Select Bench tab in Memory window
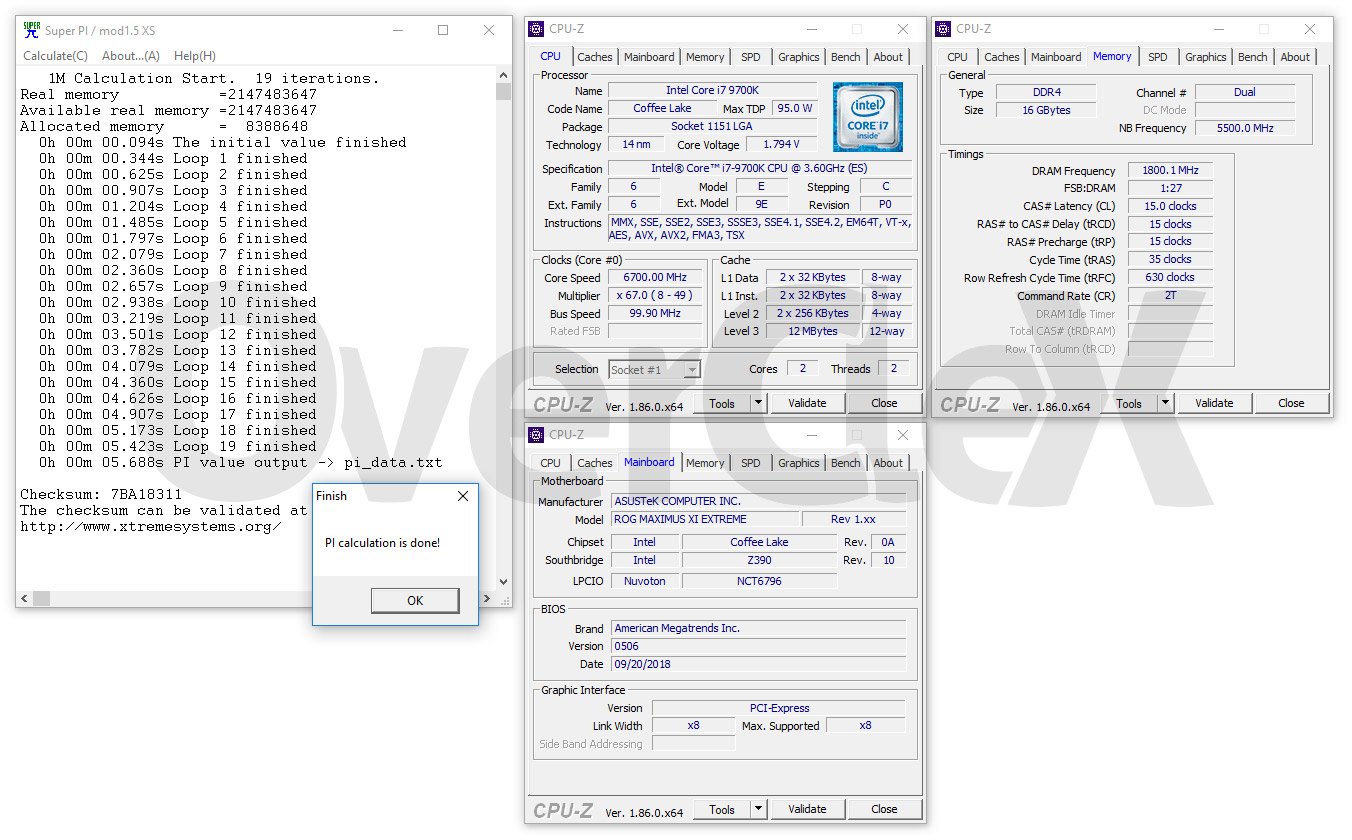Screen dimensions: 1352x840 (x=1253, y=57)
